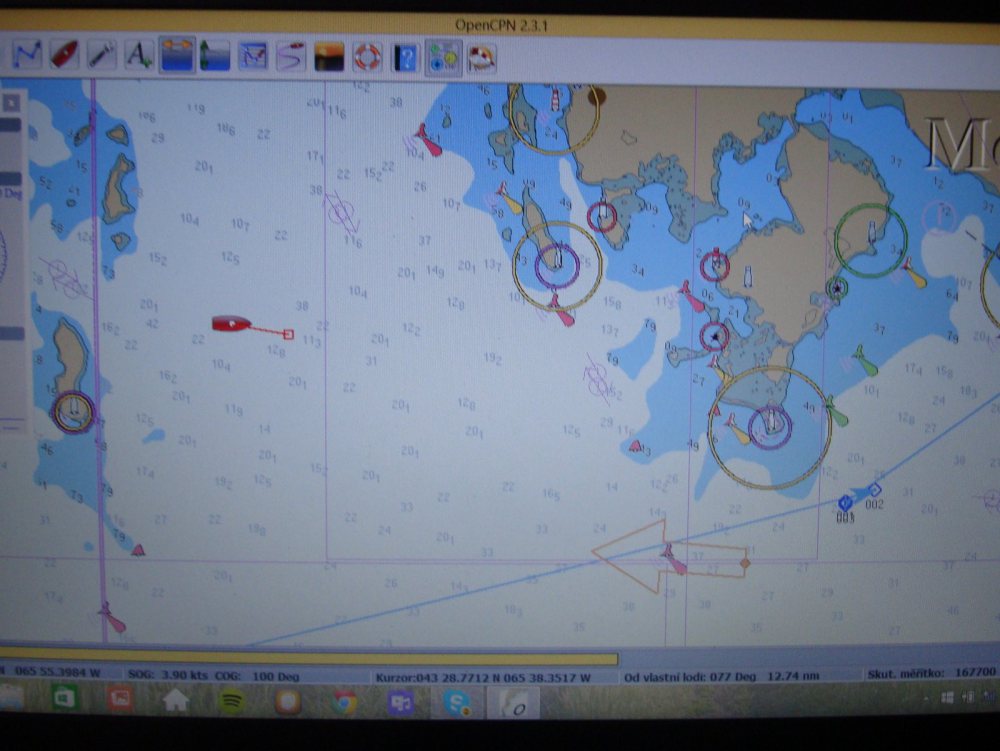Toggle chart text display (A icon)
The height and width of the screenshot is (751, 1000).
[x=138, y=55]
